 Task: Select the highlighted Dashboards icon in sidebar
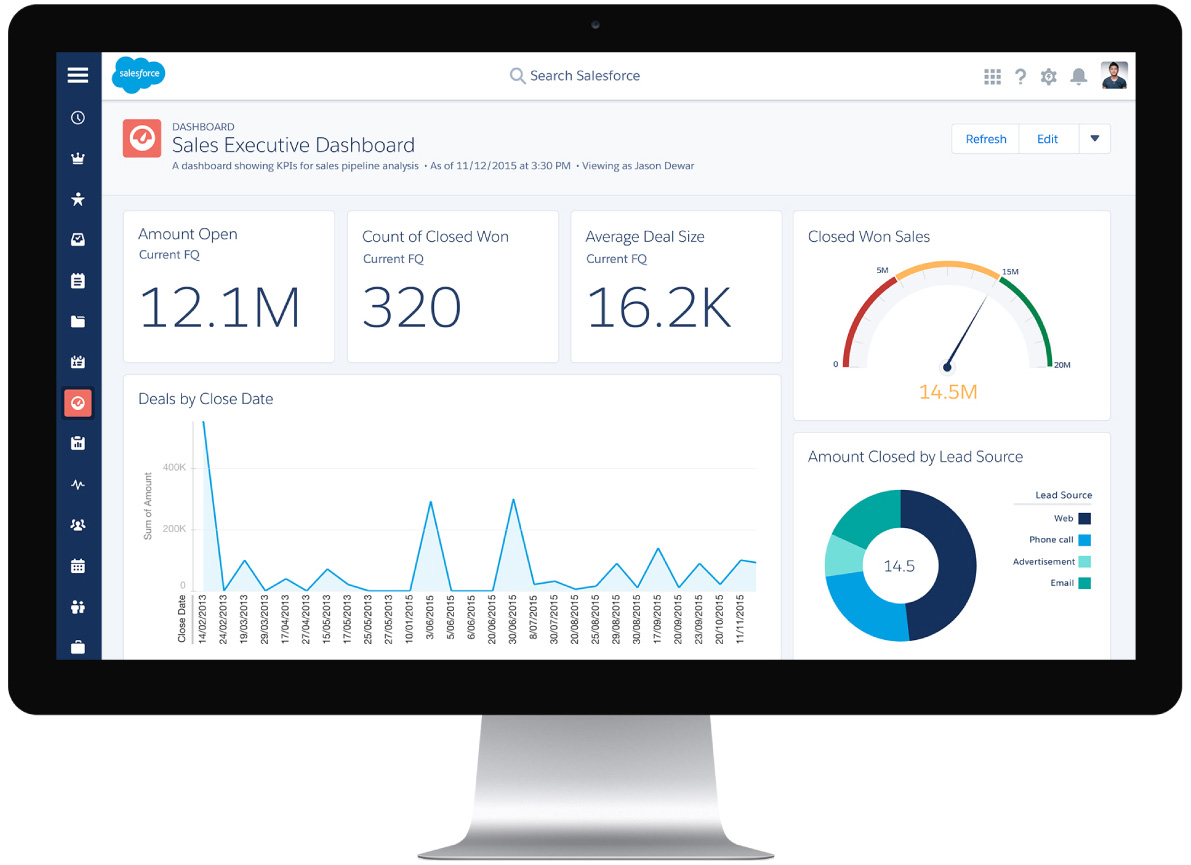78,402
